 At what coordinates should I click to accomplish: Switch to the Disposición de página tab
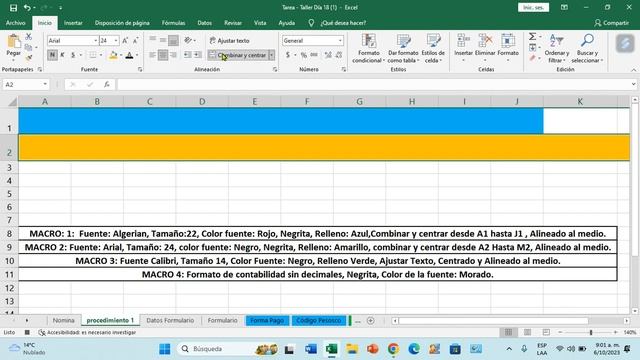click(122, 23)
